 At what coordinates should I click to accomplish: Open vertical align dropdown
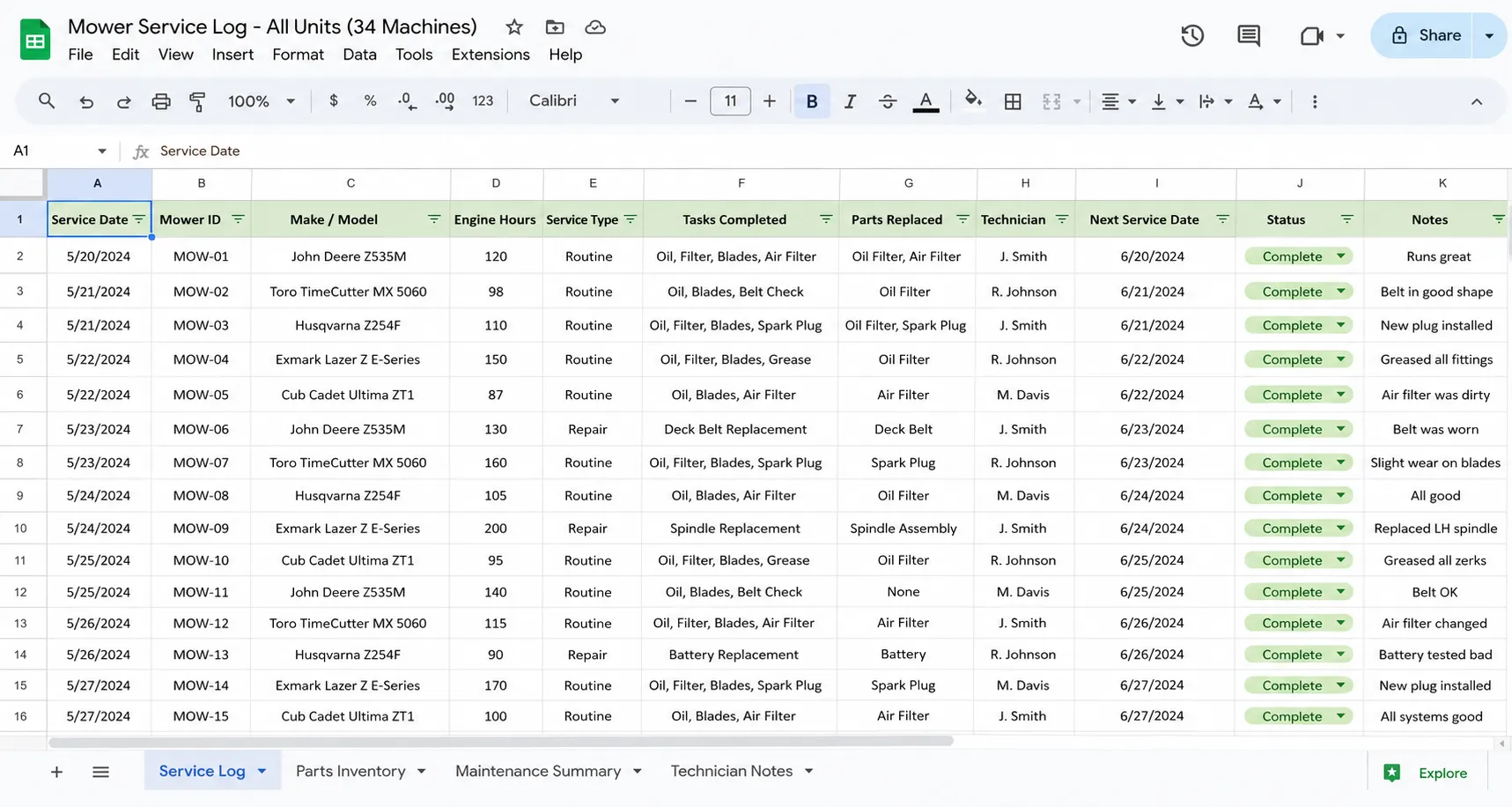coord(1167,101)
